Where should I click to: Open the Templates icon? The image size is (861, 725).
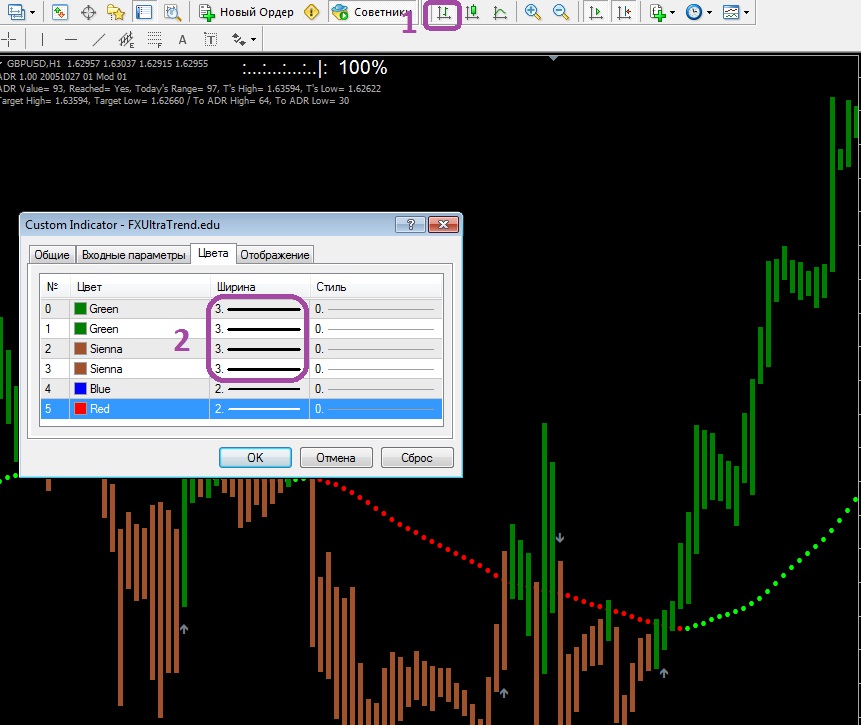point(731,12)
